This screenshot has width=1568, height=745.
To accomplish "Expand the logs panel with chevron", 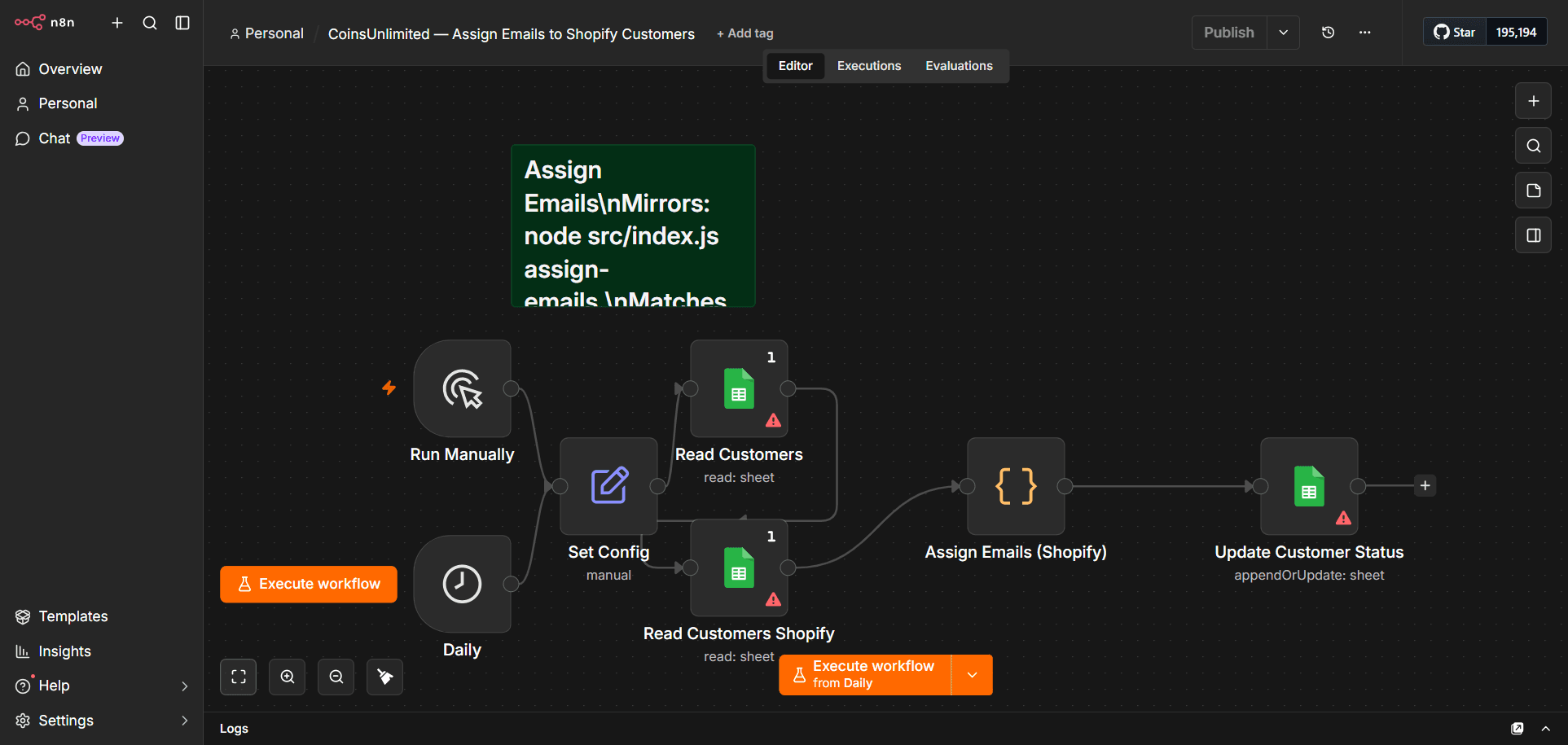I will [1545, 729].
